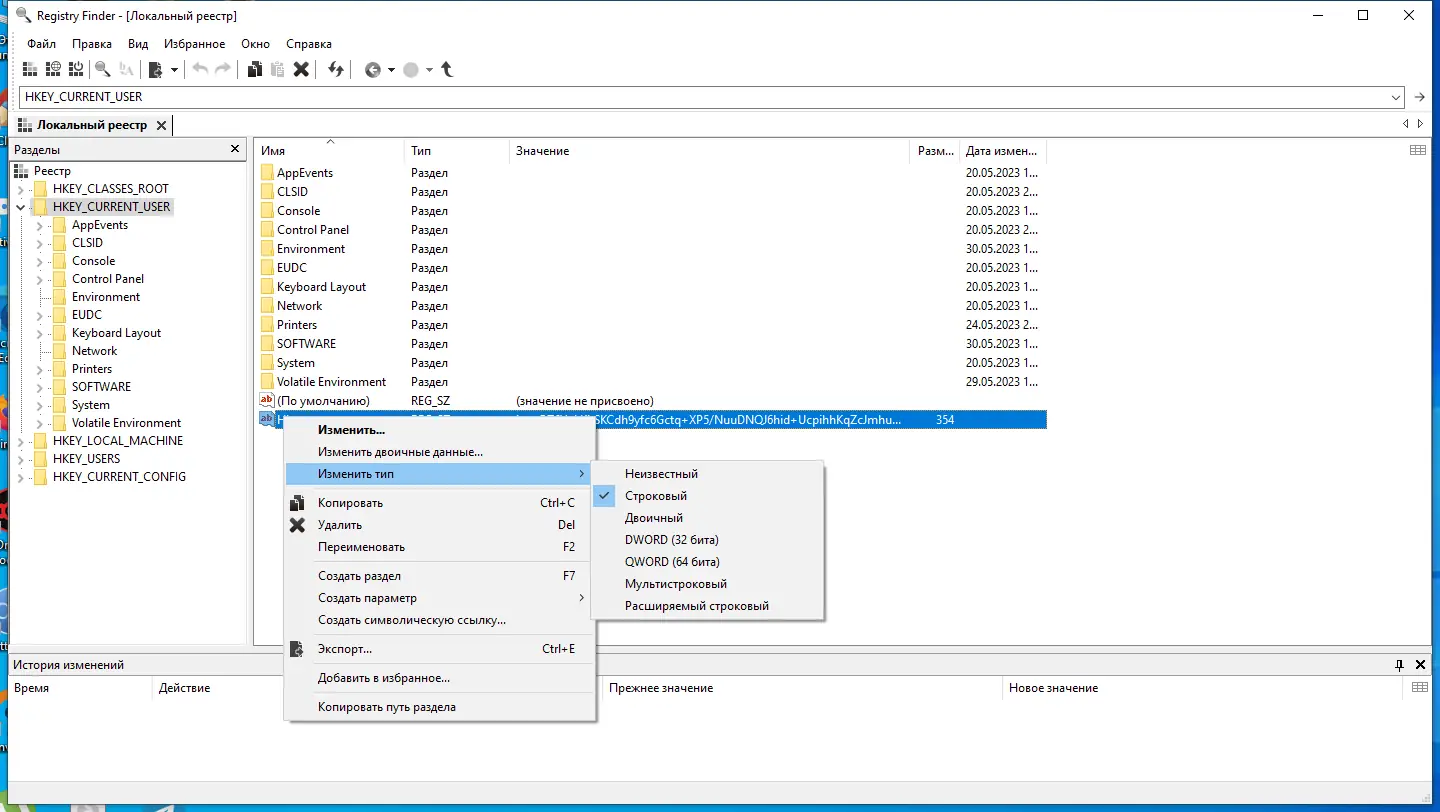Open column chooser icon in the history header
The width and height of the screenshot is (1440, 812).
click(1419, 688)
